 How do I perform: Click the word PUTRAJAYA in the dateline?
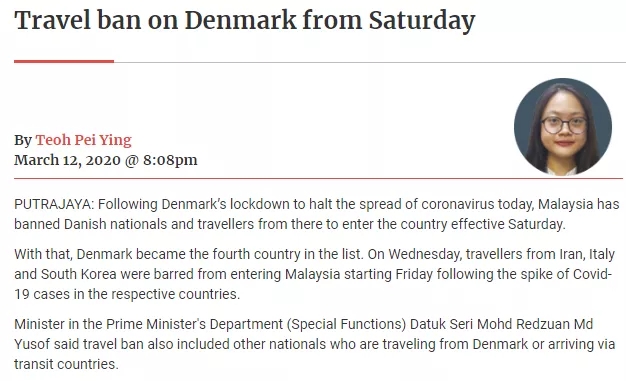[x=52, y=204]
